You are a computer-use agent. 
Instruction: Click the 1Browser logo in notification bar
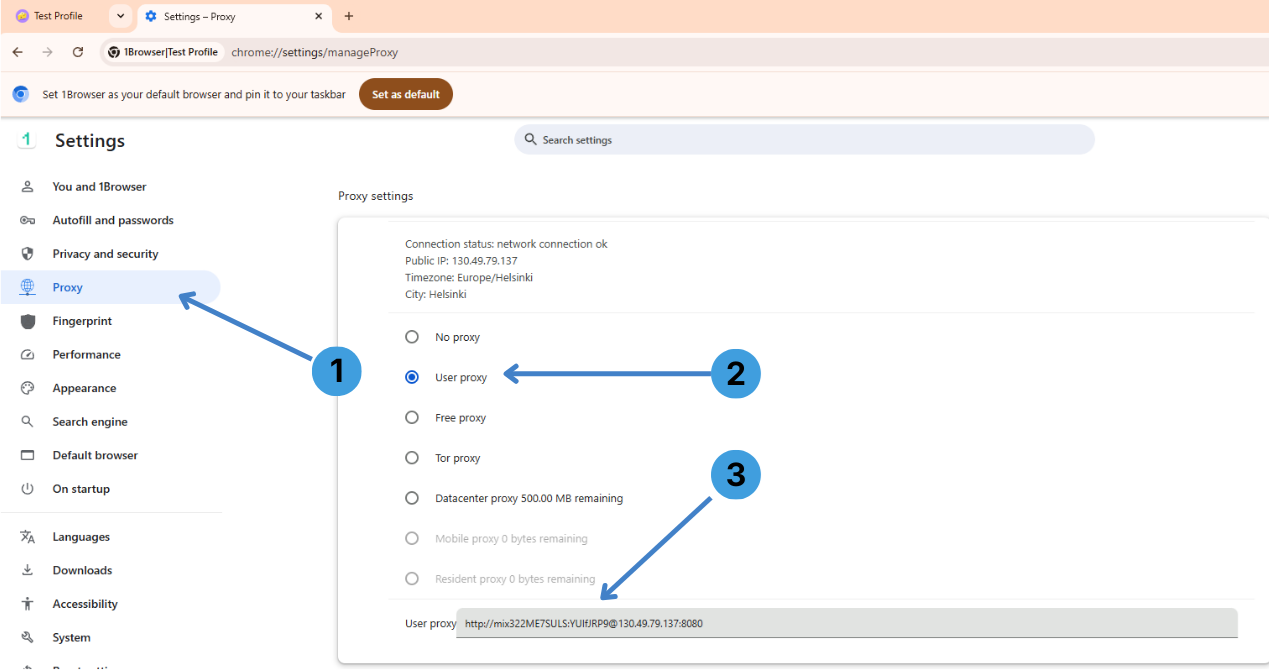[21, 94]
